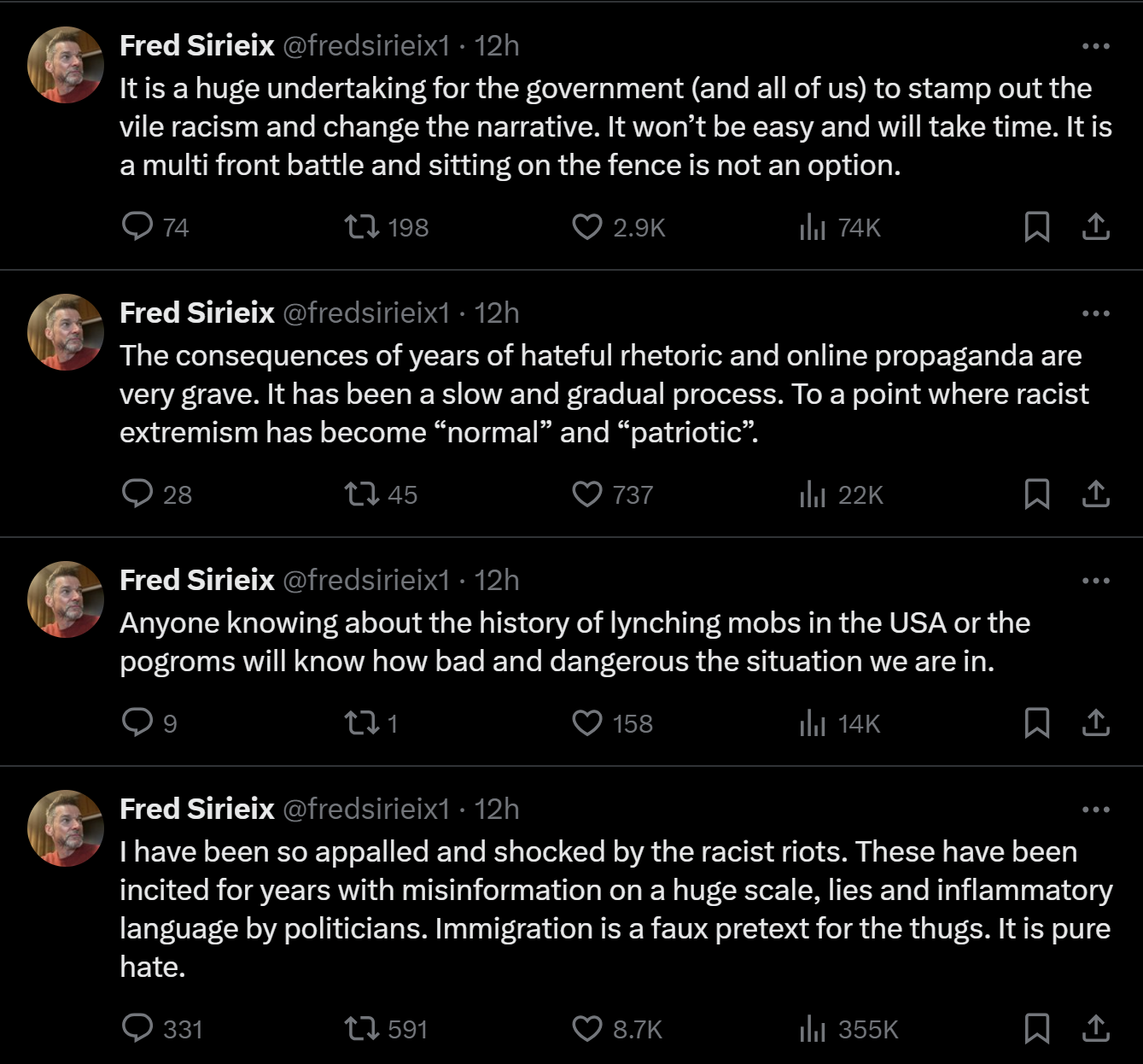The height and width of the screenshot is (1064, 1143).
Task: Share the tweet about pogroms
Action: click(1095, 722)
